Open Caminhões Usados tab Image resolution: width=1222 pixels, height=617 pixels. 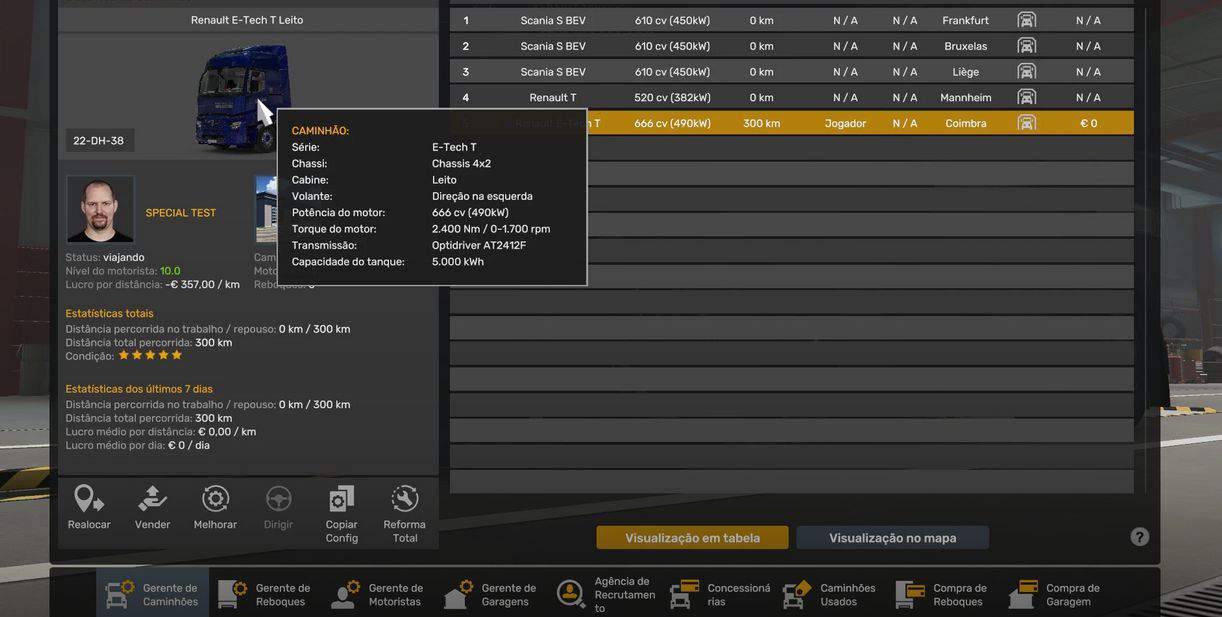[830, 594]
